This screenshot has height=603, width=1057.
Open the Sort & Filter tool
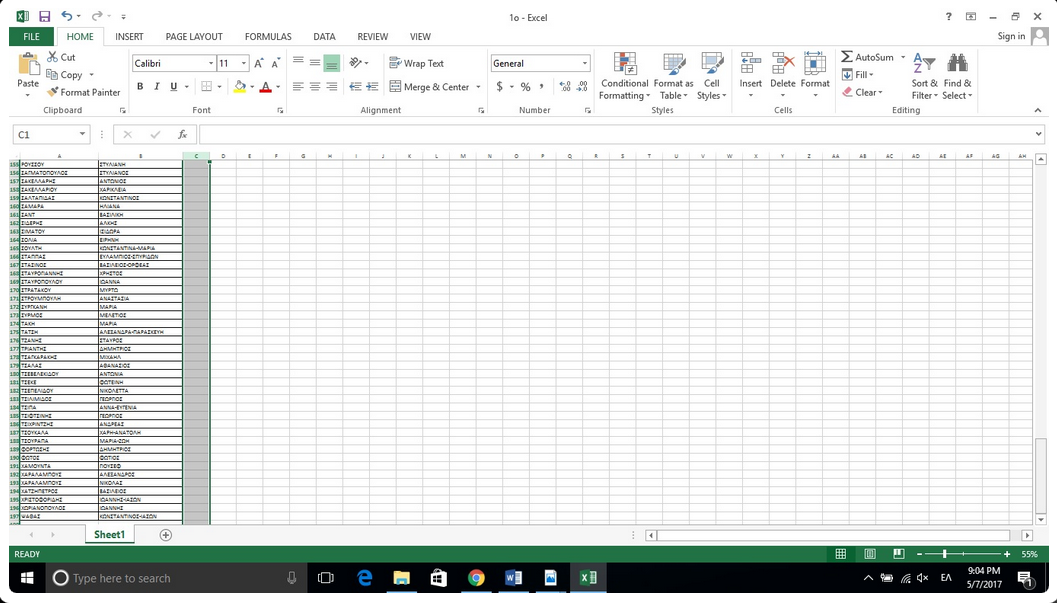[x=924, y=65]
